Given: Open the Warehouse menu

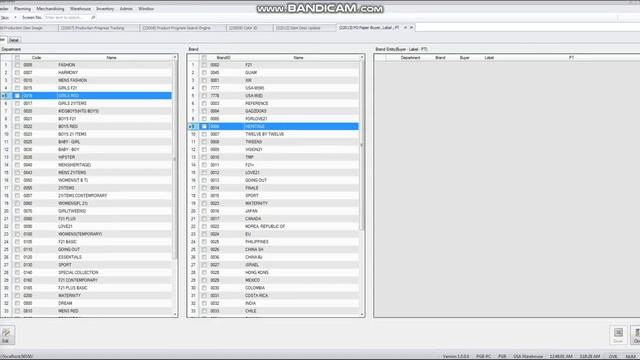Looking at the screenshot, I should (80, 9).
